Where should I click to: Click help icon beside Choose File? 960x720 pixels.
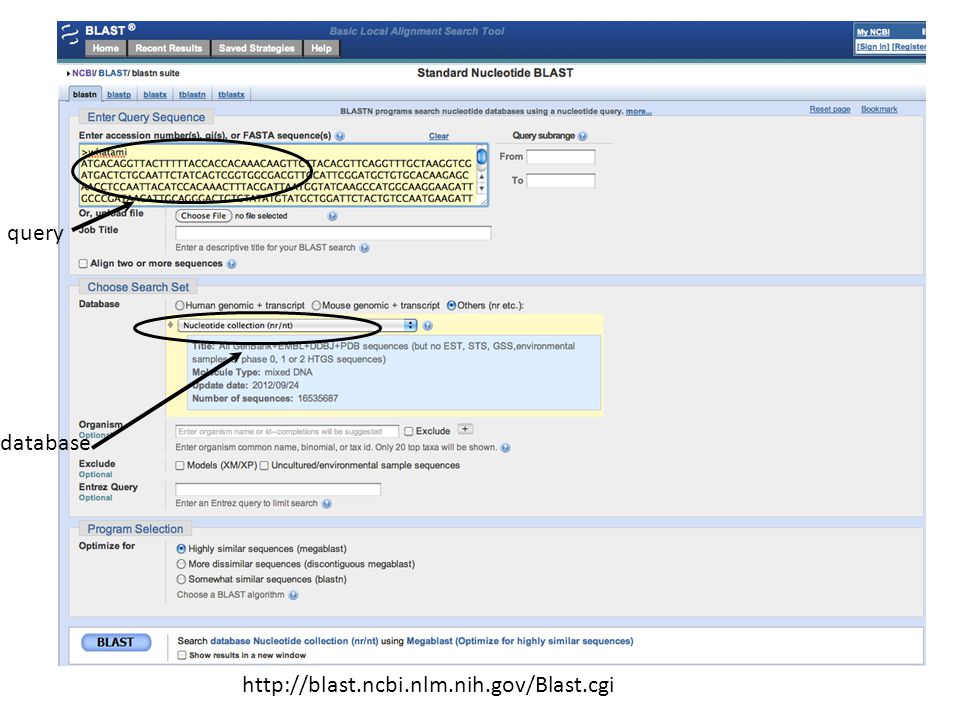332,216
